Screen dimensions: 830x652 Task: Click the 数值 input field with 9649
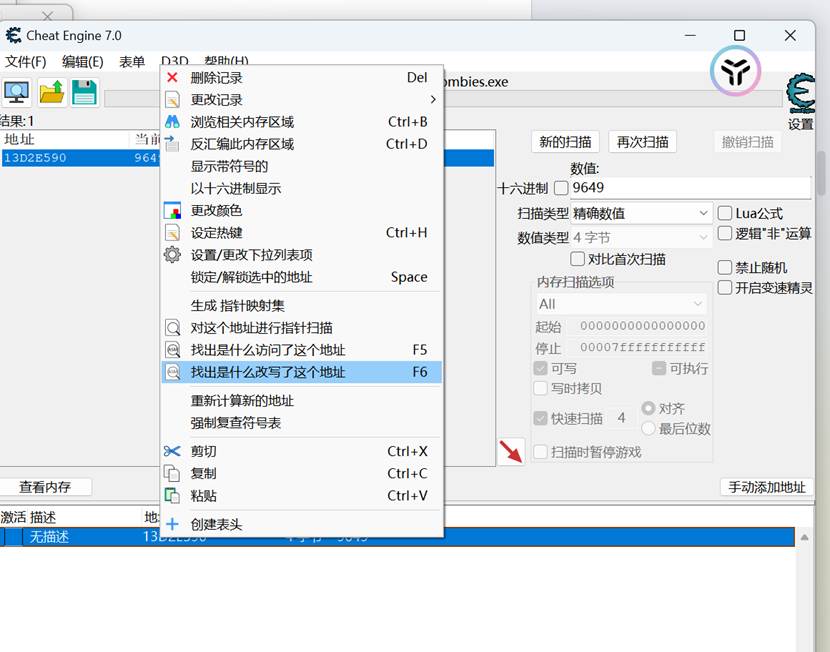(690, 188)
